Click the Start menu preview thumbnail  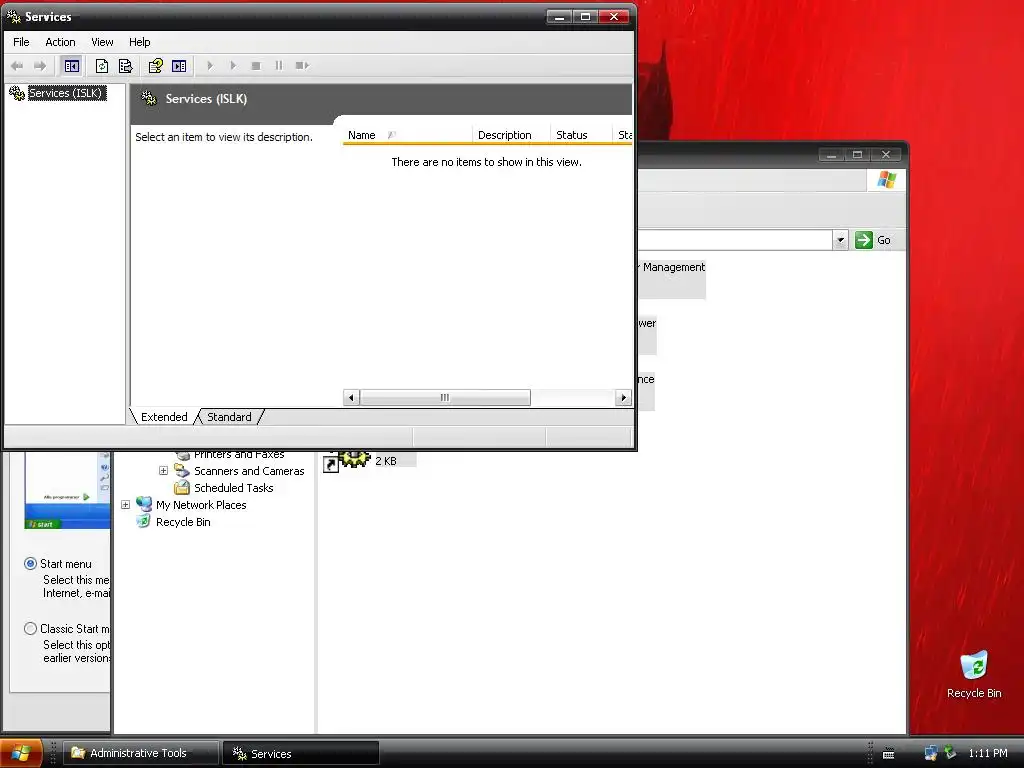coord(67,490)
